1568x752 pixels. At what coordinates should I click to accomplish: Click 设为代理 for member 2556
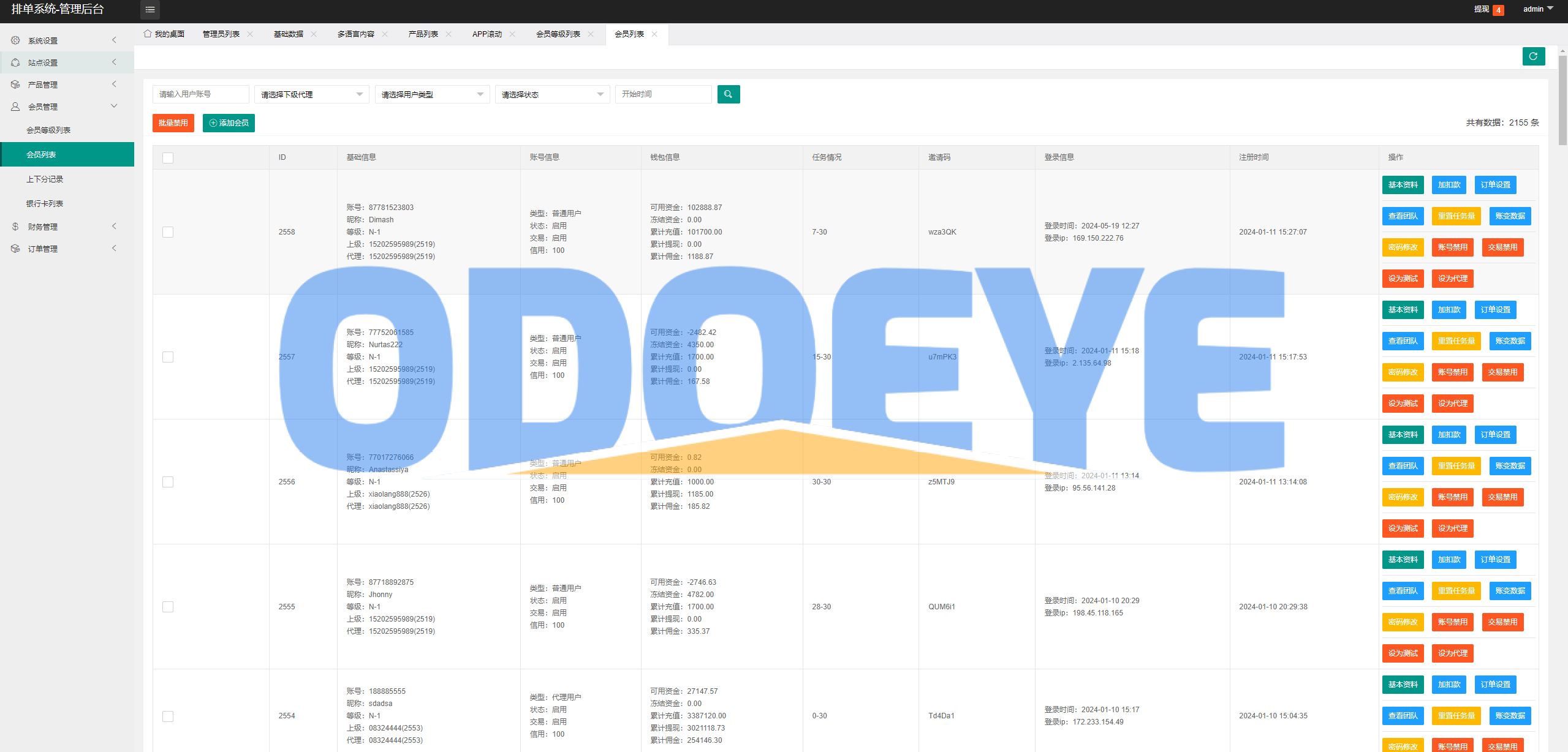click(x=1452, y=528)
